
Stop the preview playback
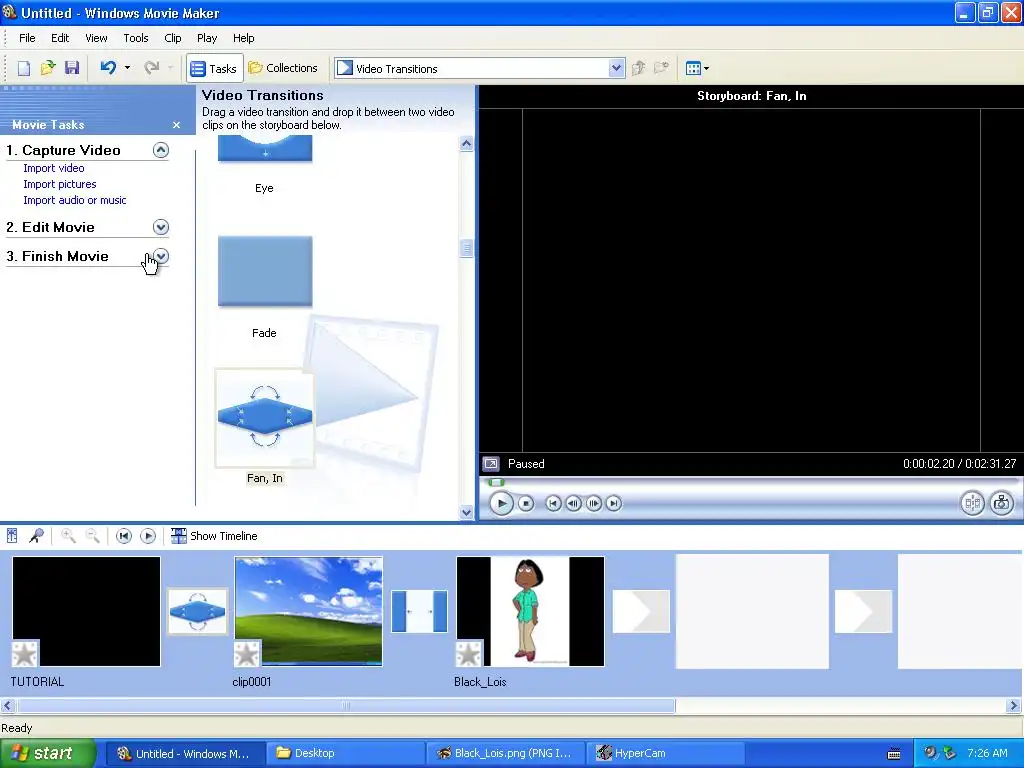click(526, 504)
